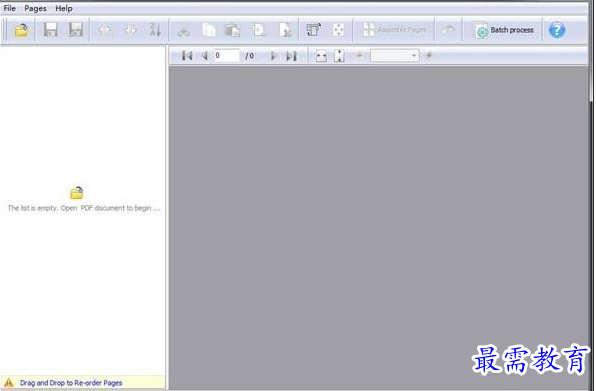Click the undo arrow icon
This screenshot has height=391, width=596.
449,30
